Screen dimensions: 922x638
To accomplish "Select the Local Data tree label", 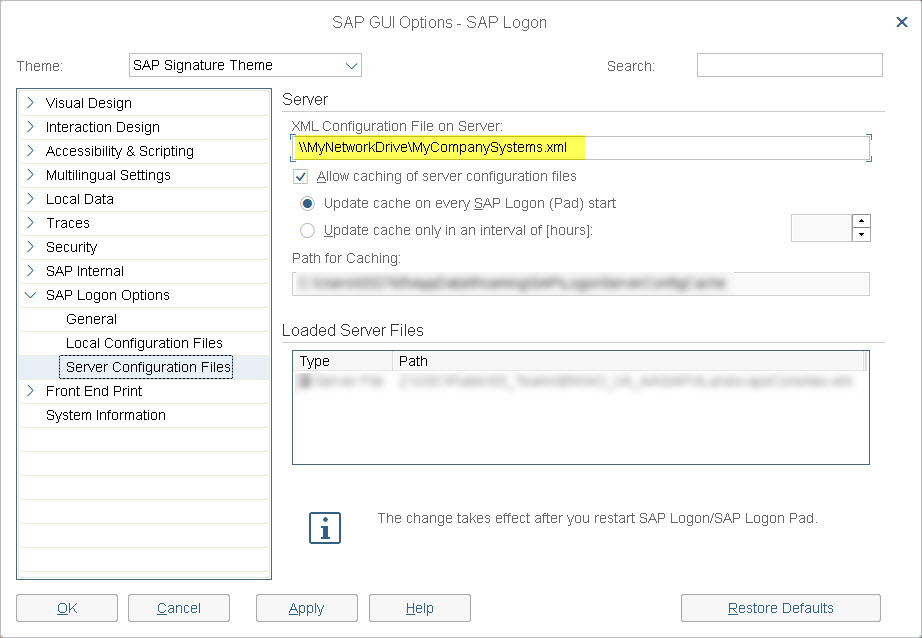I will (x=80, y=199).
